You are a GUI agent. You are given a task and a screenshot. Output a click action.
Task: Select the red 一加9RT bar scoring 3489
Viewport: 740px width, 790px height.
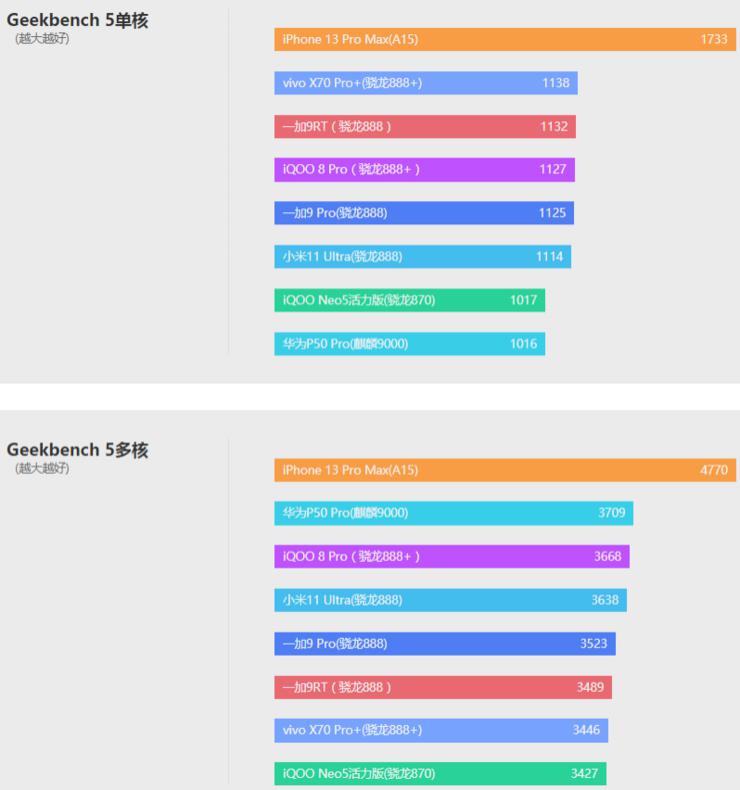[x=443, y=687]
